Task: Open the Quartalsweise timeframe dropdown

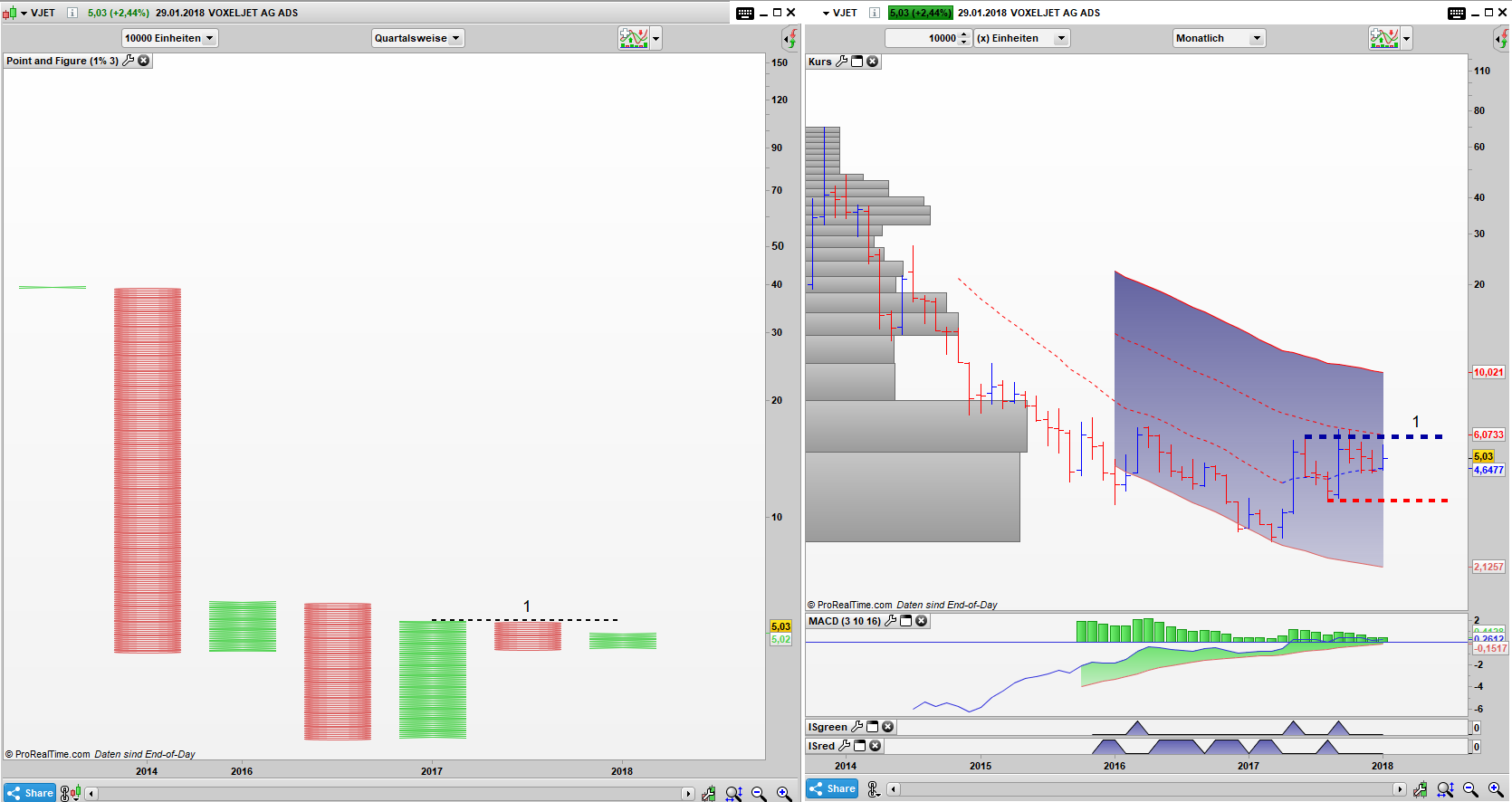Action: [418, 38]
